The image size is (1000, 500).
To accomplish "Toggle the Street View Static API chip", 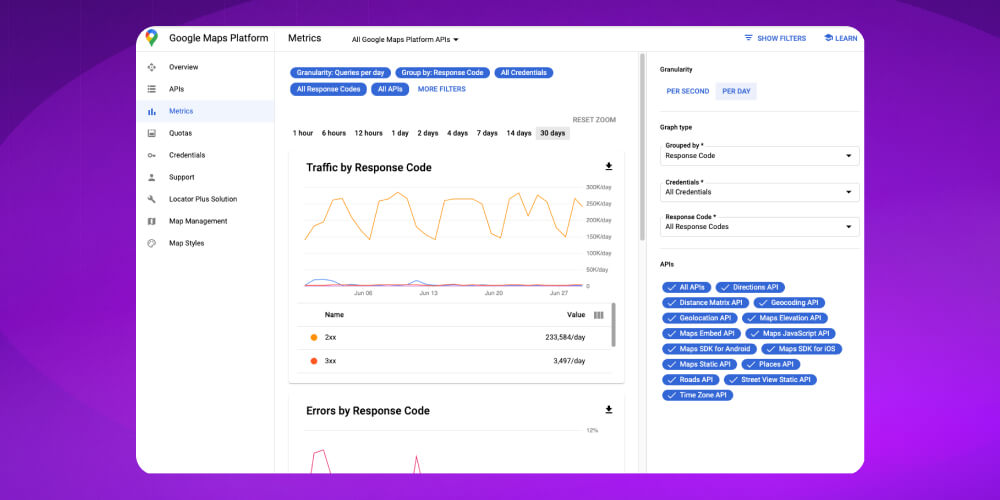I will coord(770,379).
